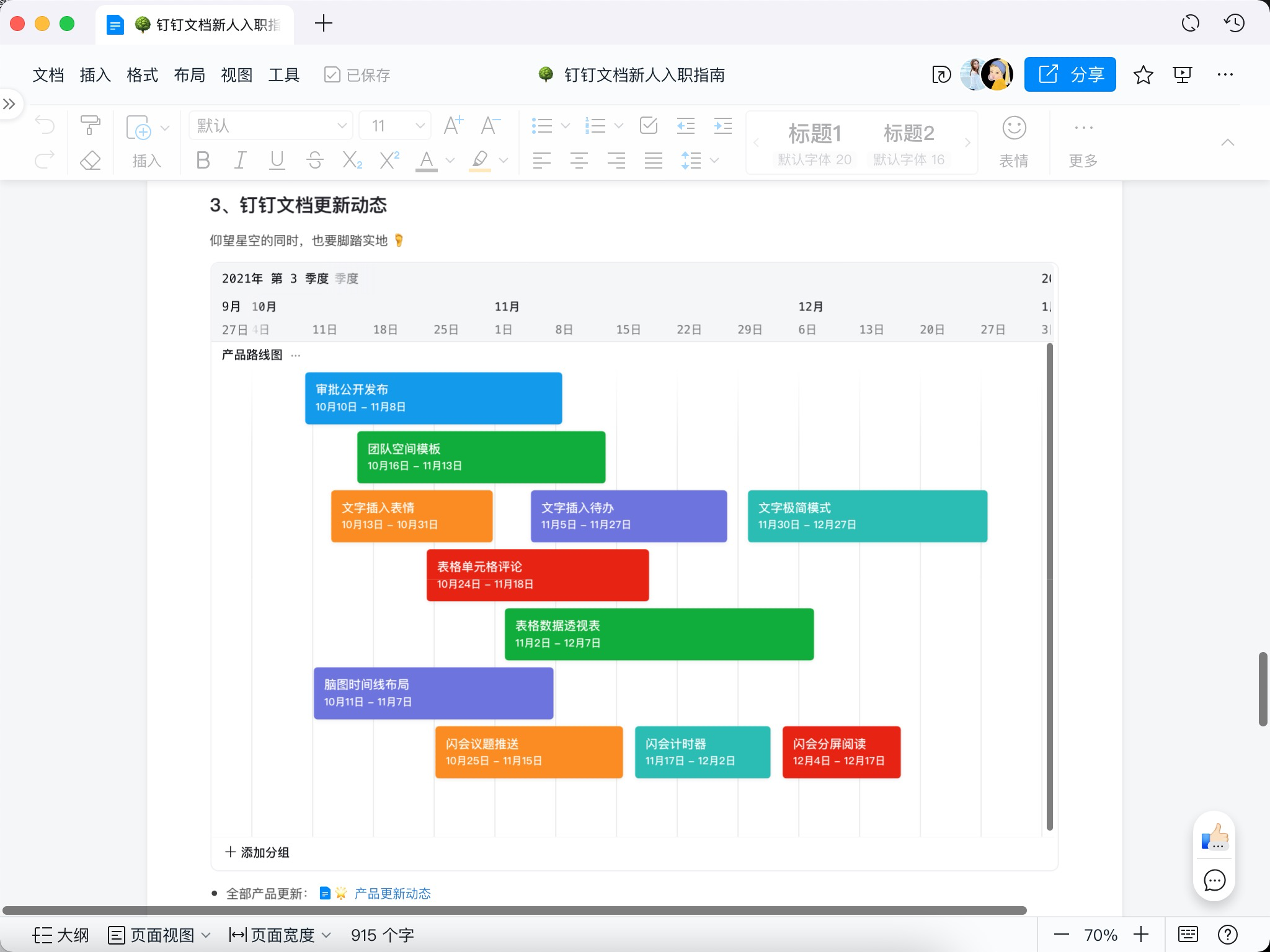Select the format painter tool
1270x952 pixels.
(x=91, y=126)
